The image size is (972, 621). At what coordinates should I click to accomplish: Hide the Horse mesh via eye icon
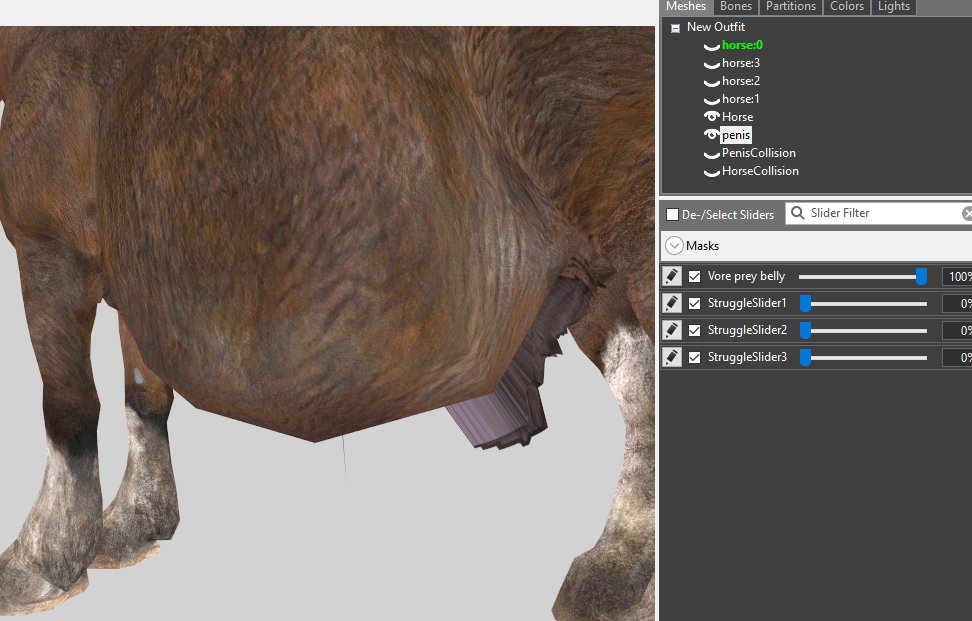click(712, 117)
